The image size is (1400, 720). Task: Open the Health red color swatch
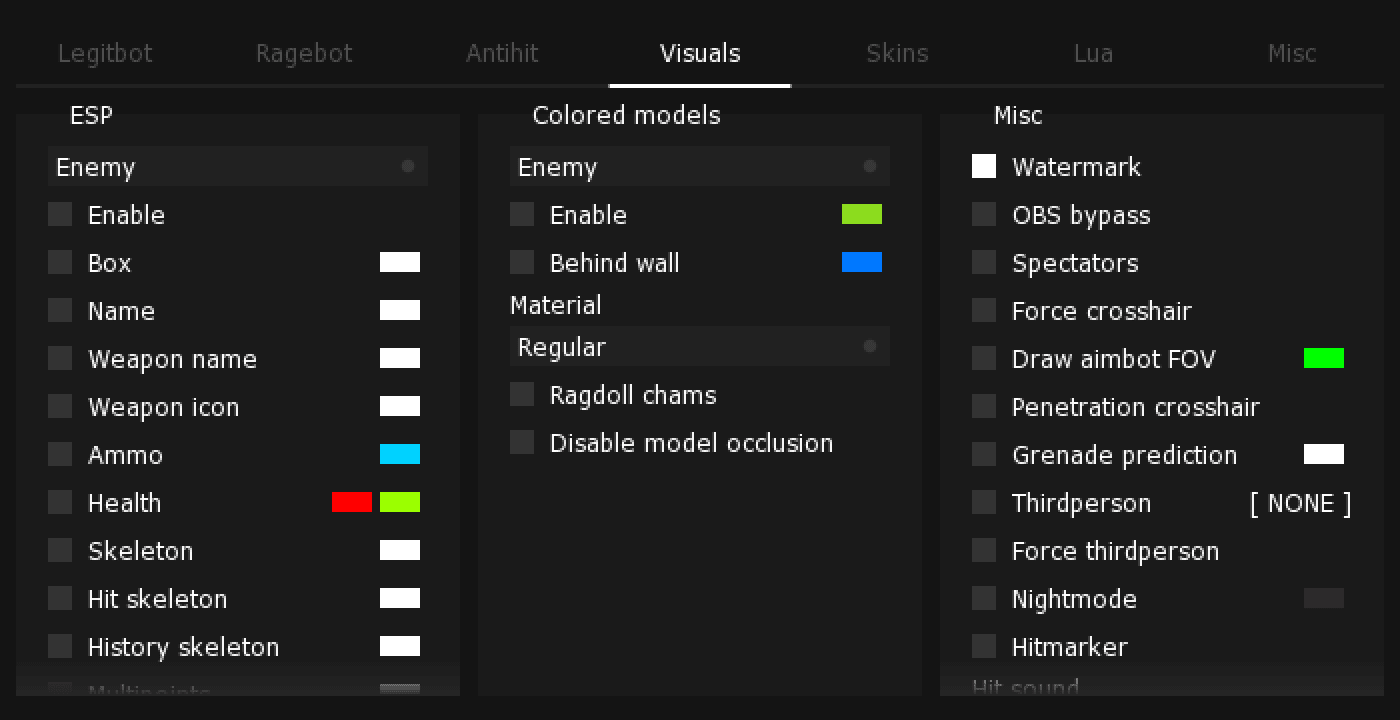click(x=352, y=503)
